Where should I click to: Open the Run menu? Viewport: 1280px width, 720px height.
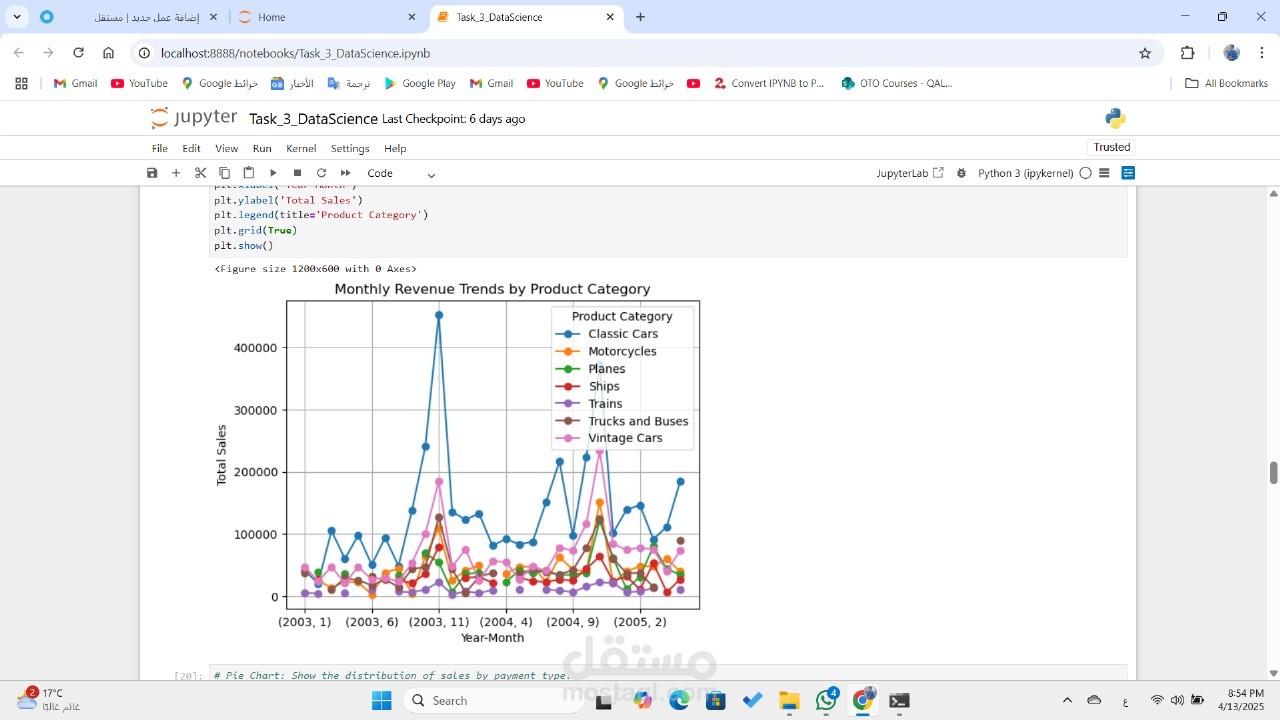pyautogui.click(x=262, y=148)
